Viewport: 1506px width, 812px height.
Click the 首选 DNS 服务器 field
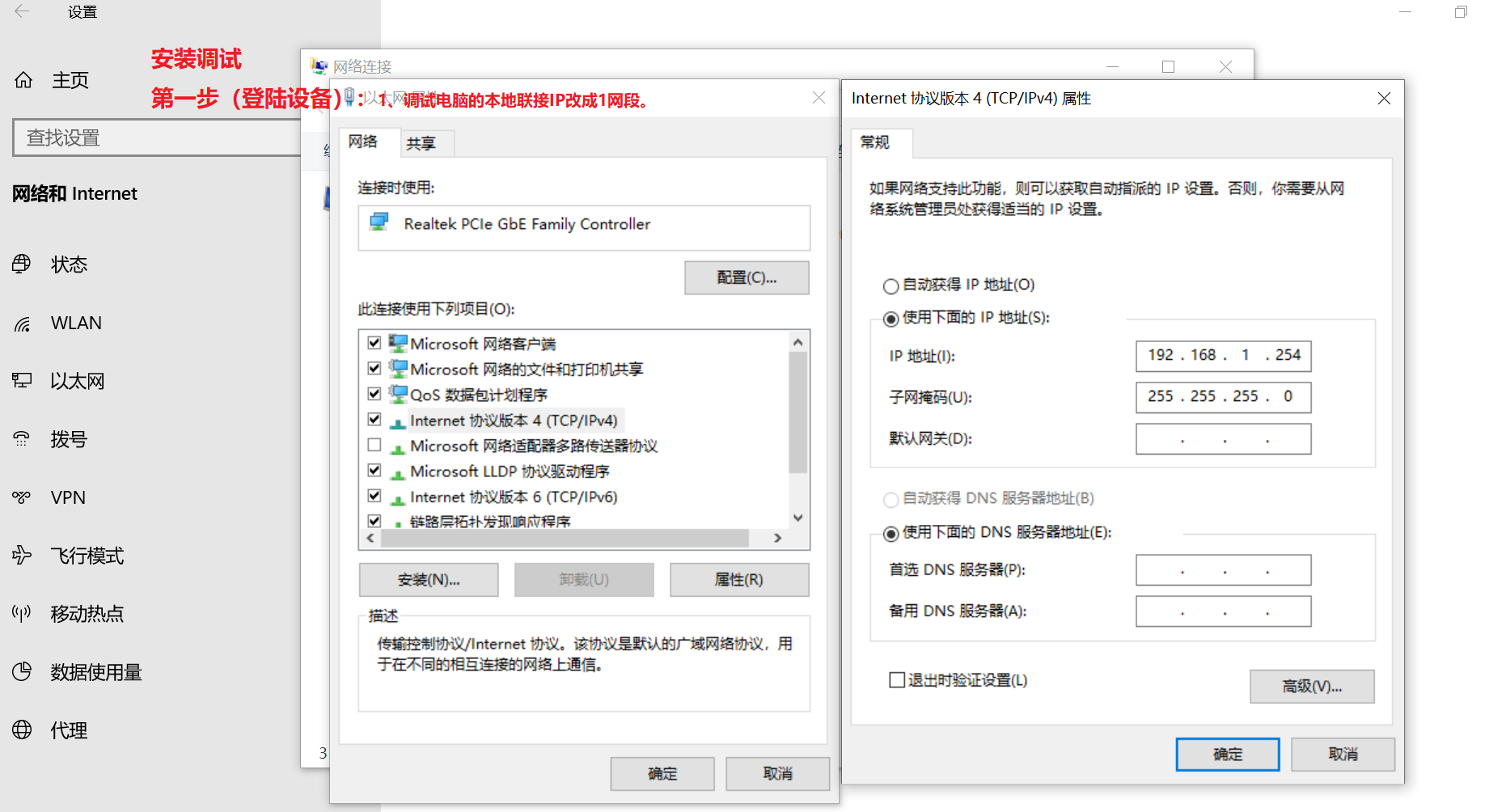coord(1224,570)
